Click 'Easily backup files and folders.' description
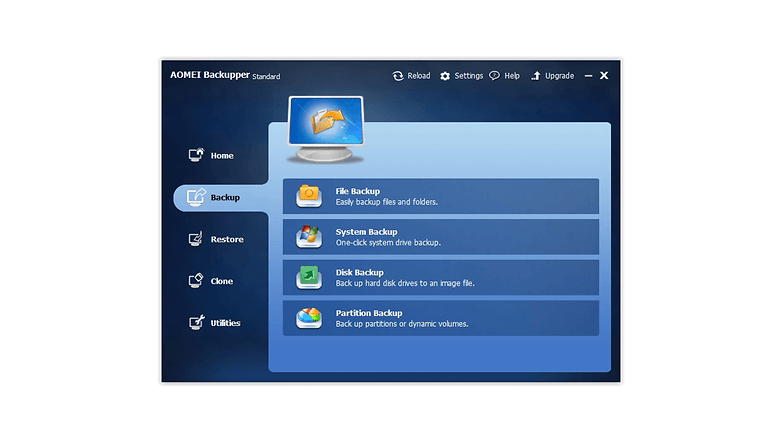Viewport: 782px width, 440px height. coord(387,202)
